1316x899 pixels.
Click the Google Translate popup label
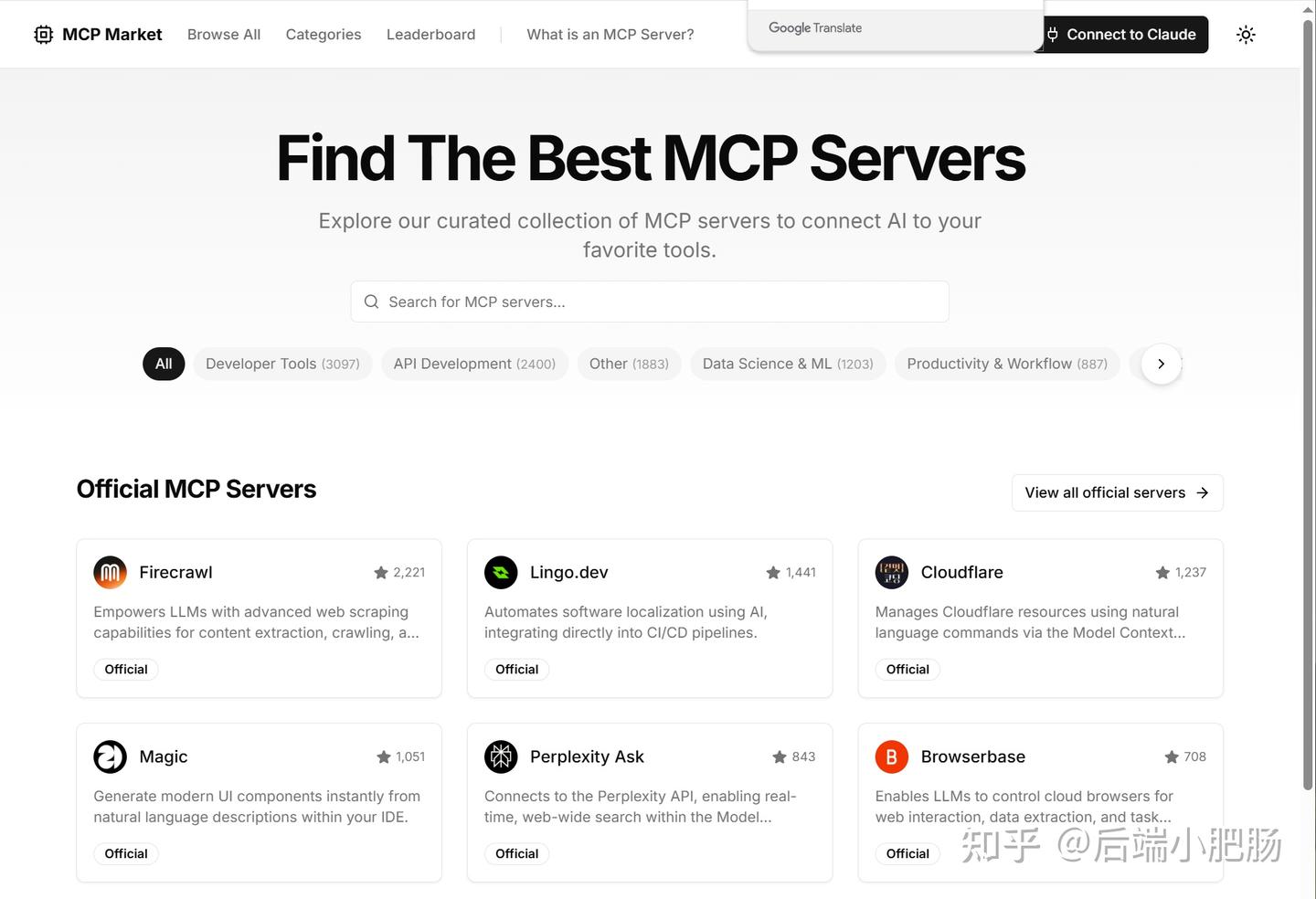click(815, 28)
